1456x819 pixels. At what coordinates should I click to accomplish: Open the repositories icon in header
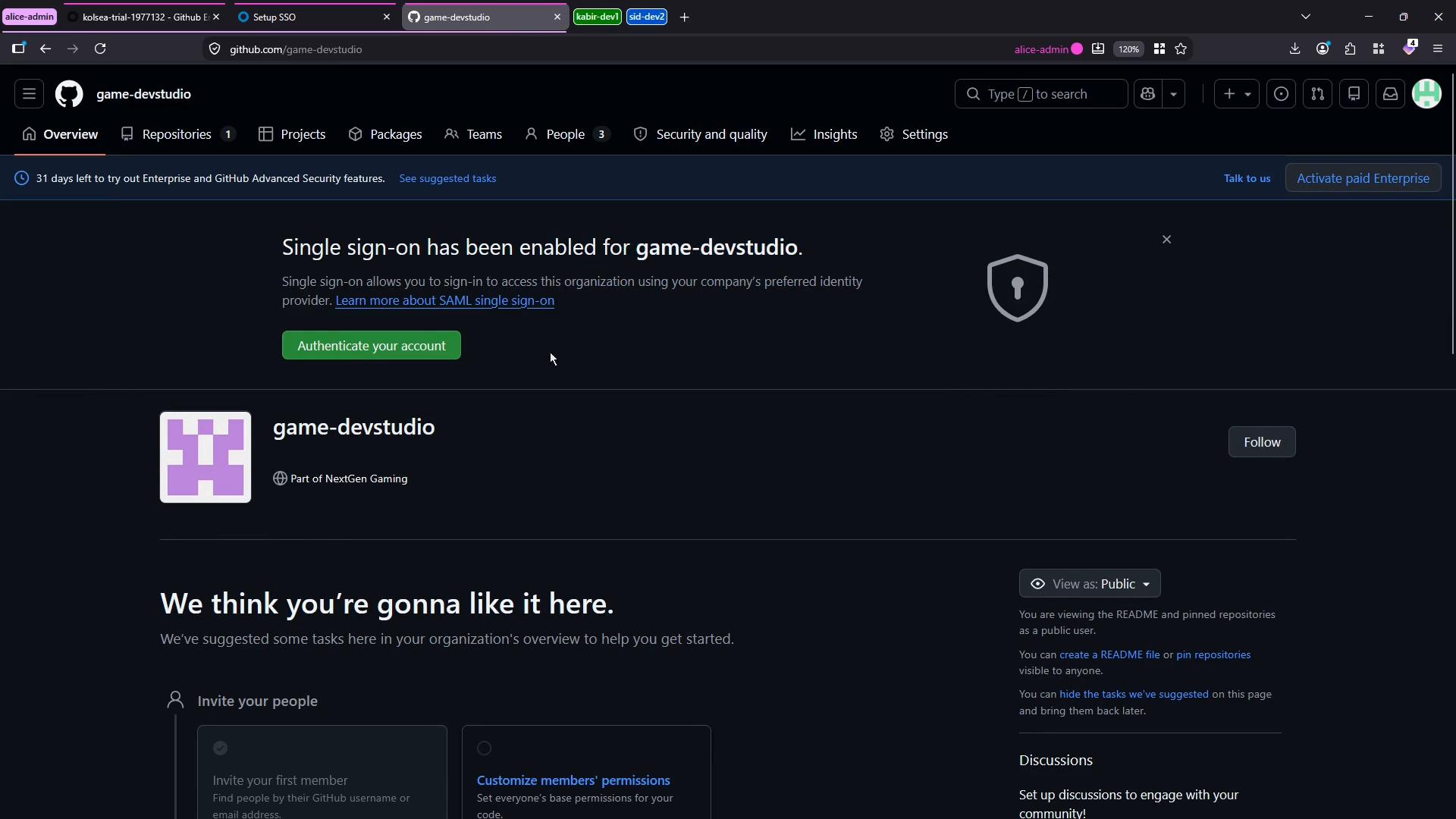(1354, 94)
